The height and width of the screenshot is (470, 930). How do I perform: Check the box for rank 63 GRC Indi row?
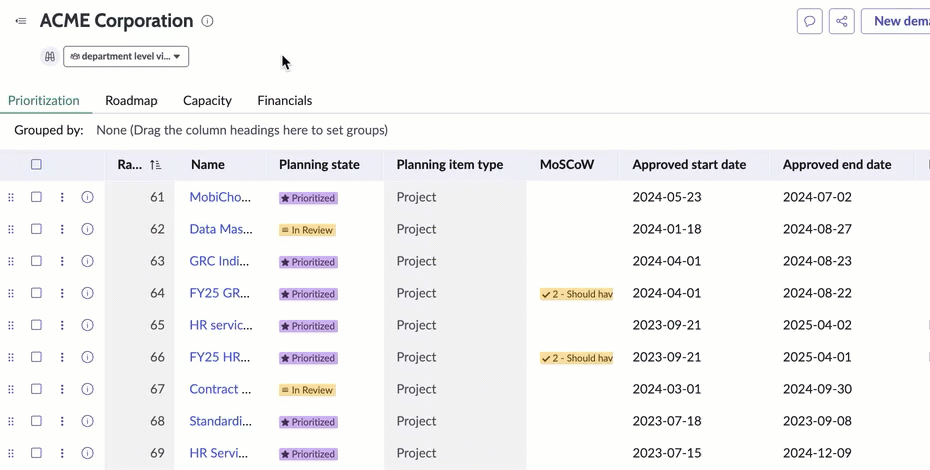(36, 261)
